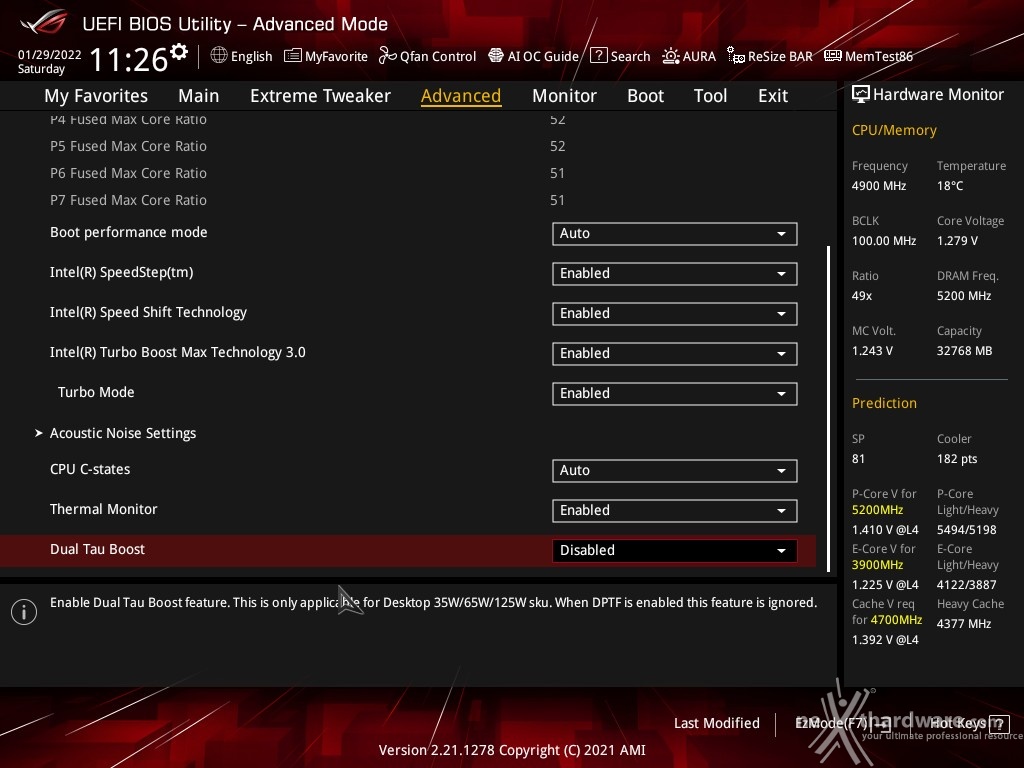Click the Search button label
1024x768 pixels.
tap(630, 56)
